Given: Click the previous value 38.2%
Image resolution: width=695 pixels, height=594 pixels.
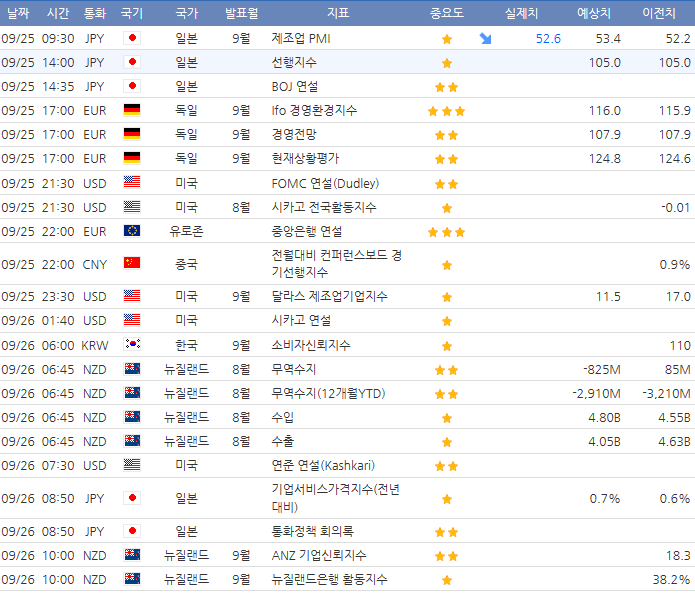Looking at the screenshot, I should pos(671,579).
